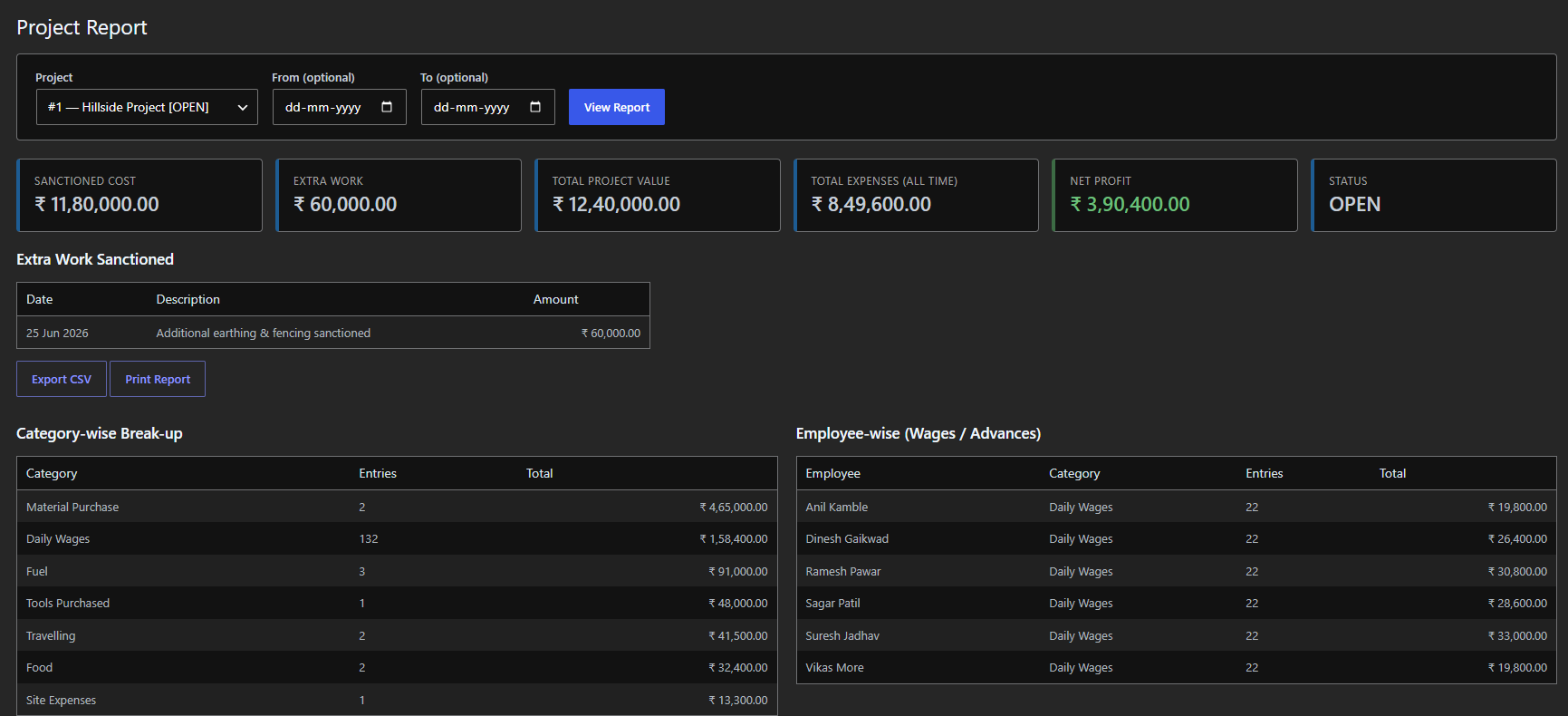Click the Material Purchase category row

point(397,507)
